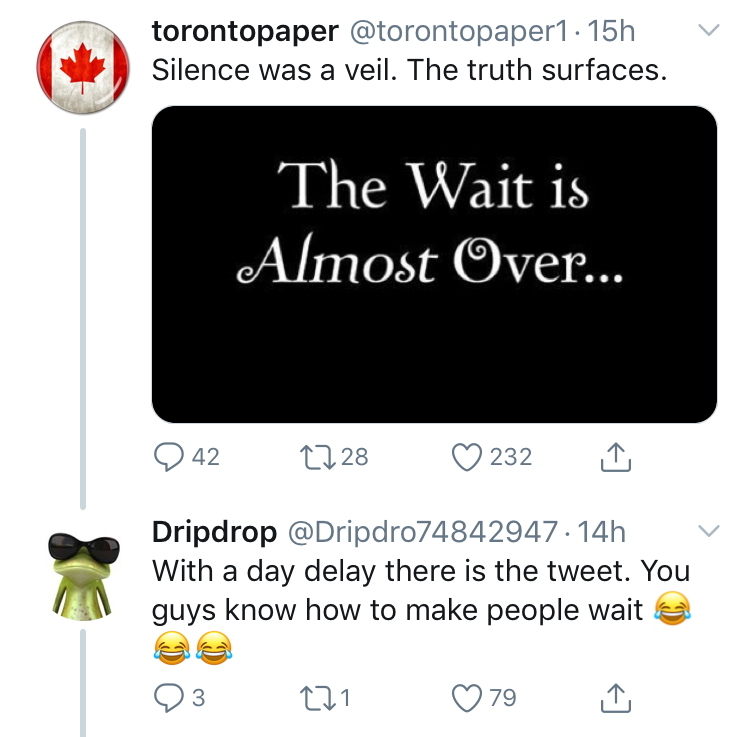750x737 pixels.
Task: Share the torontopaper tweet
Action: [x=616, y=457]
